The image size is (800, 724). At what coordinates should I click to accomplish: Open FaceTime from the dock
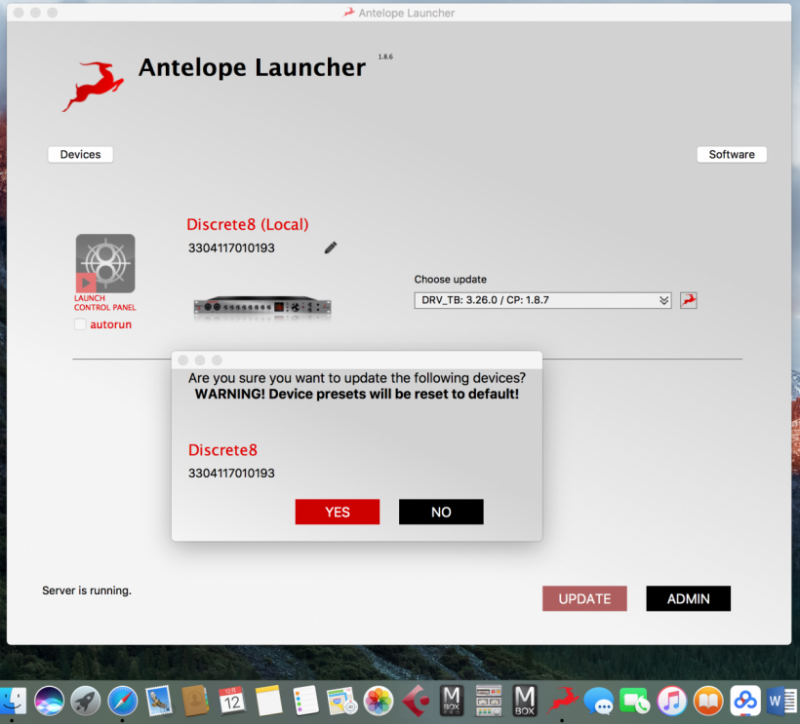(635, 701)
